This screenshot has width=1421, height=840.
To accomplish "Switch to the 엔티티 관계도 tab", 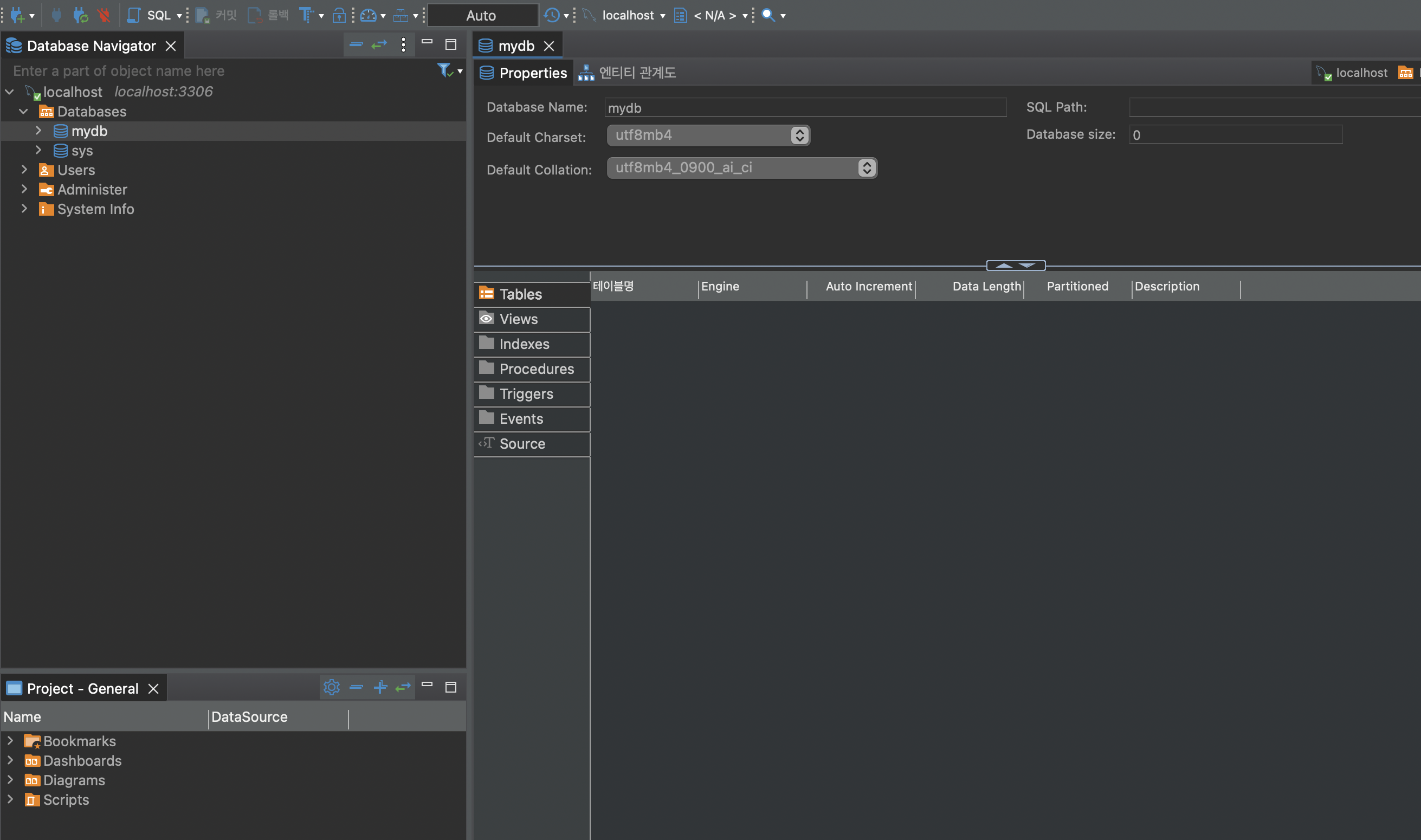I will coord(628,73).
